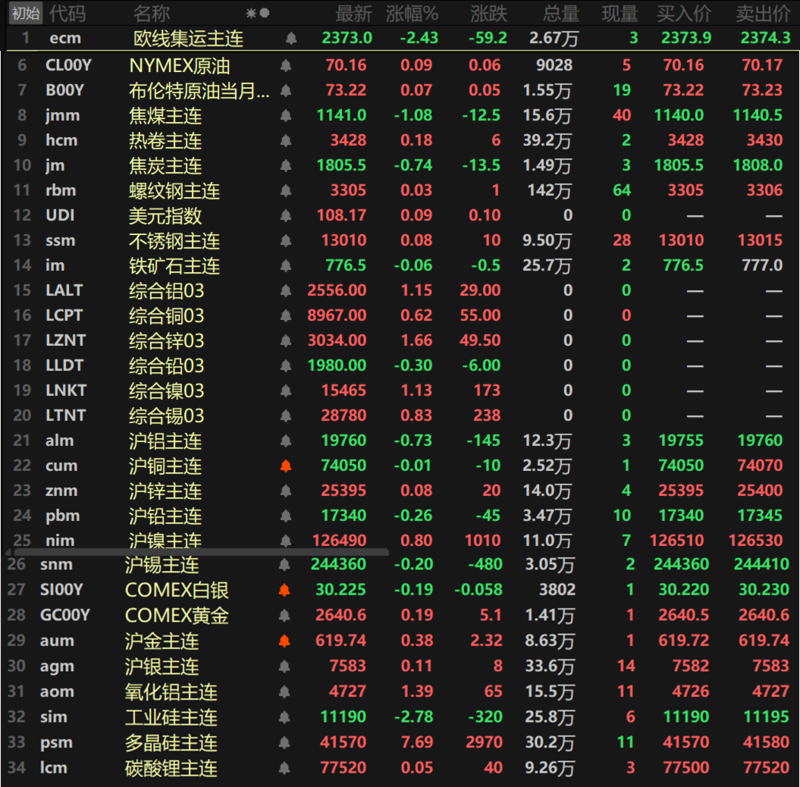800x787 pixels.
Task: Toggle the alert for 工业硅主连
Action: (285, 716)
